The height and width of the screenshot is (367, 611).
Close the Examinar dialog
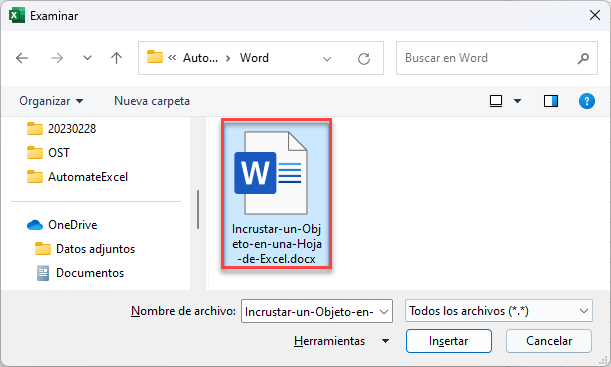pos(595,15)
